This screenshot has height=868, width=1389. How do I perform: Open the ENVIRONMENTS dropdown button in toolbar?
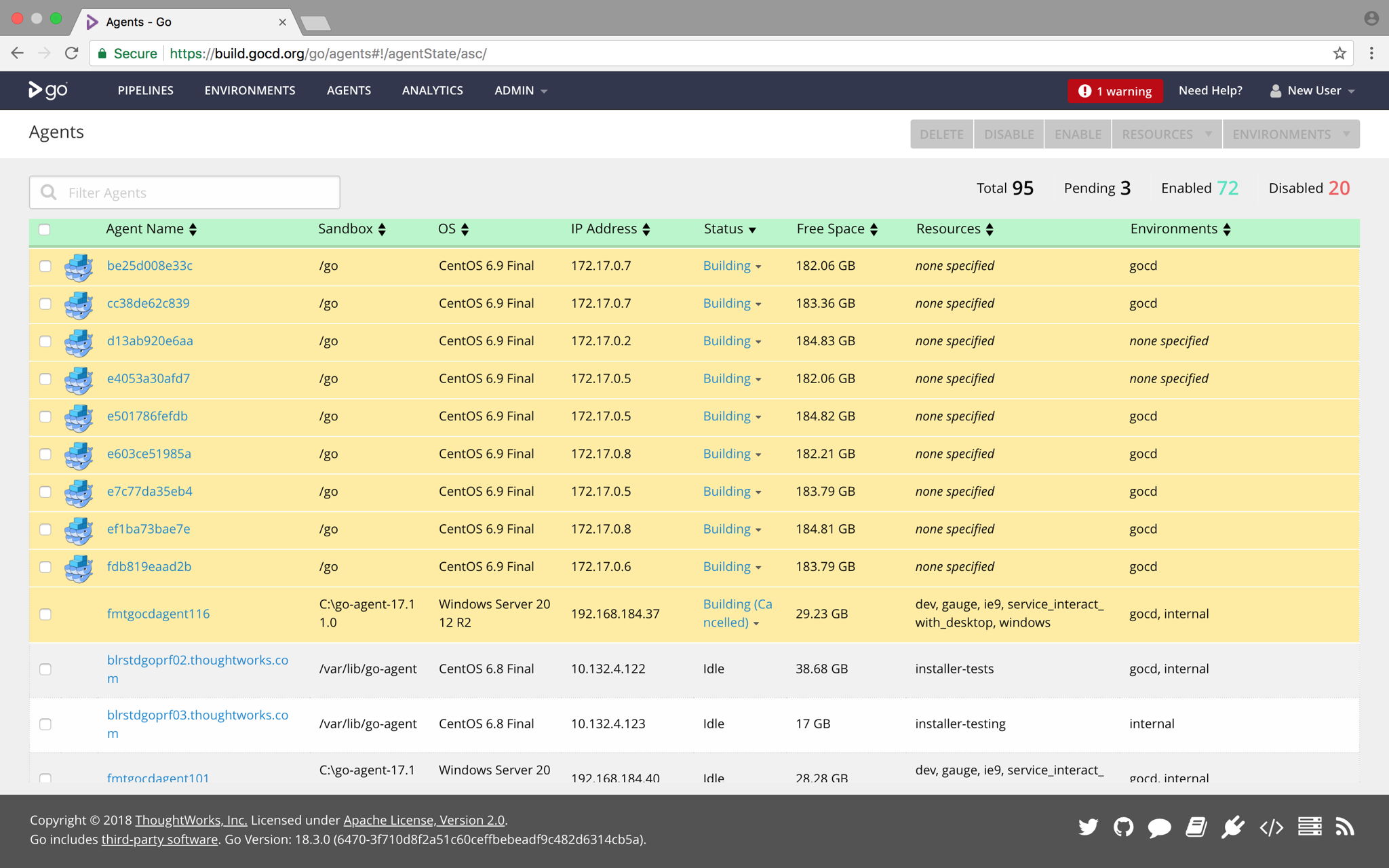tap(1291, 134)
